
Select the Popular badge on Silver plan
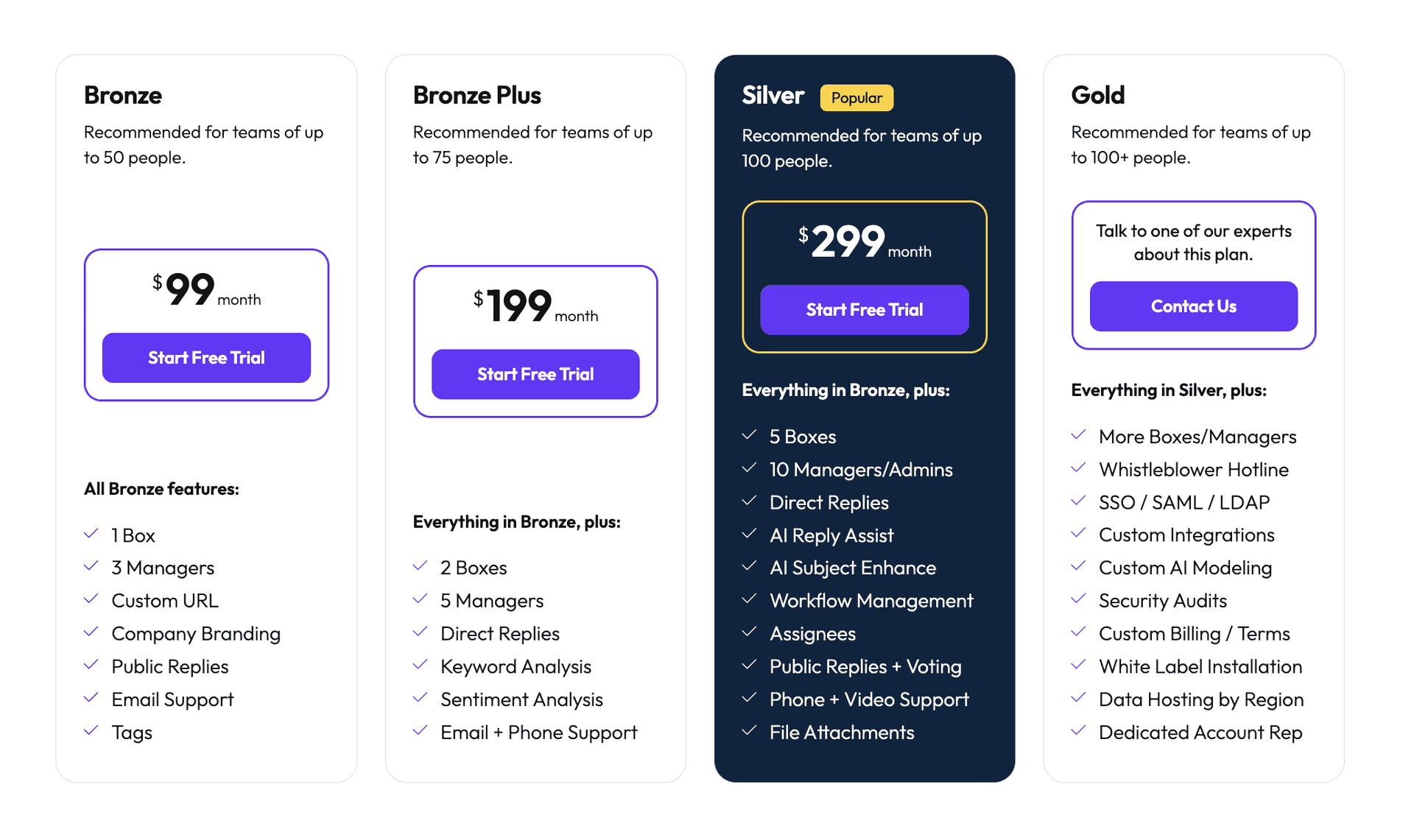(x=857, y=97)
